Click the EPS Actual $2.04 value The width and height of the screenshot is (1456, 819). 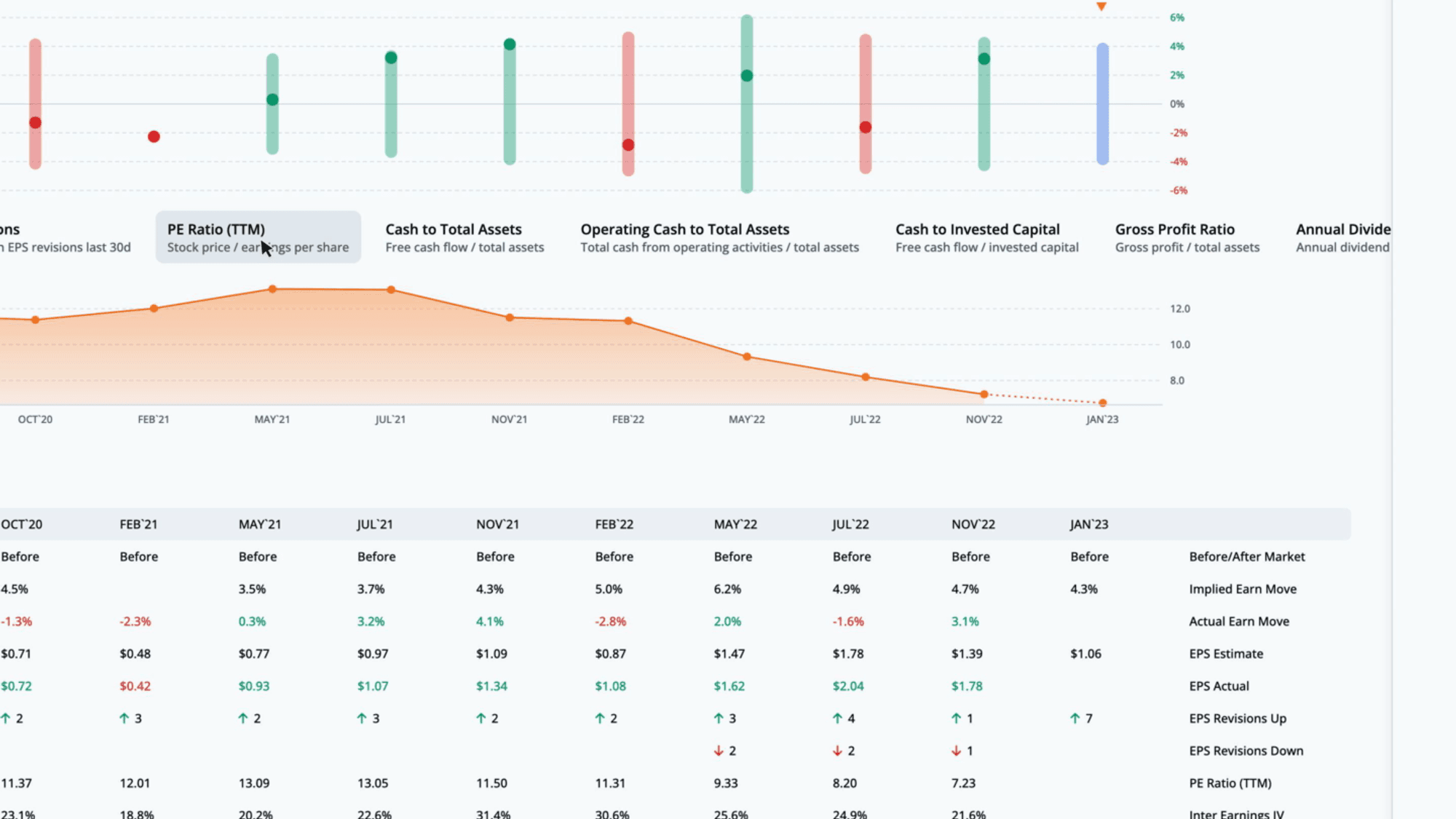848,686
